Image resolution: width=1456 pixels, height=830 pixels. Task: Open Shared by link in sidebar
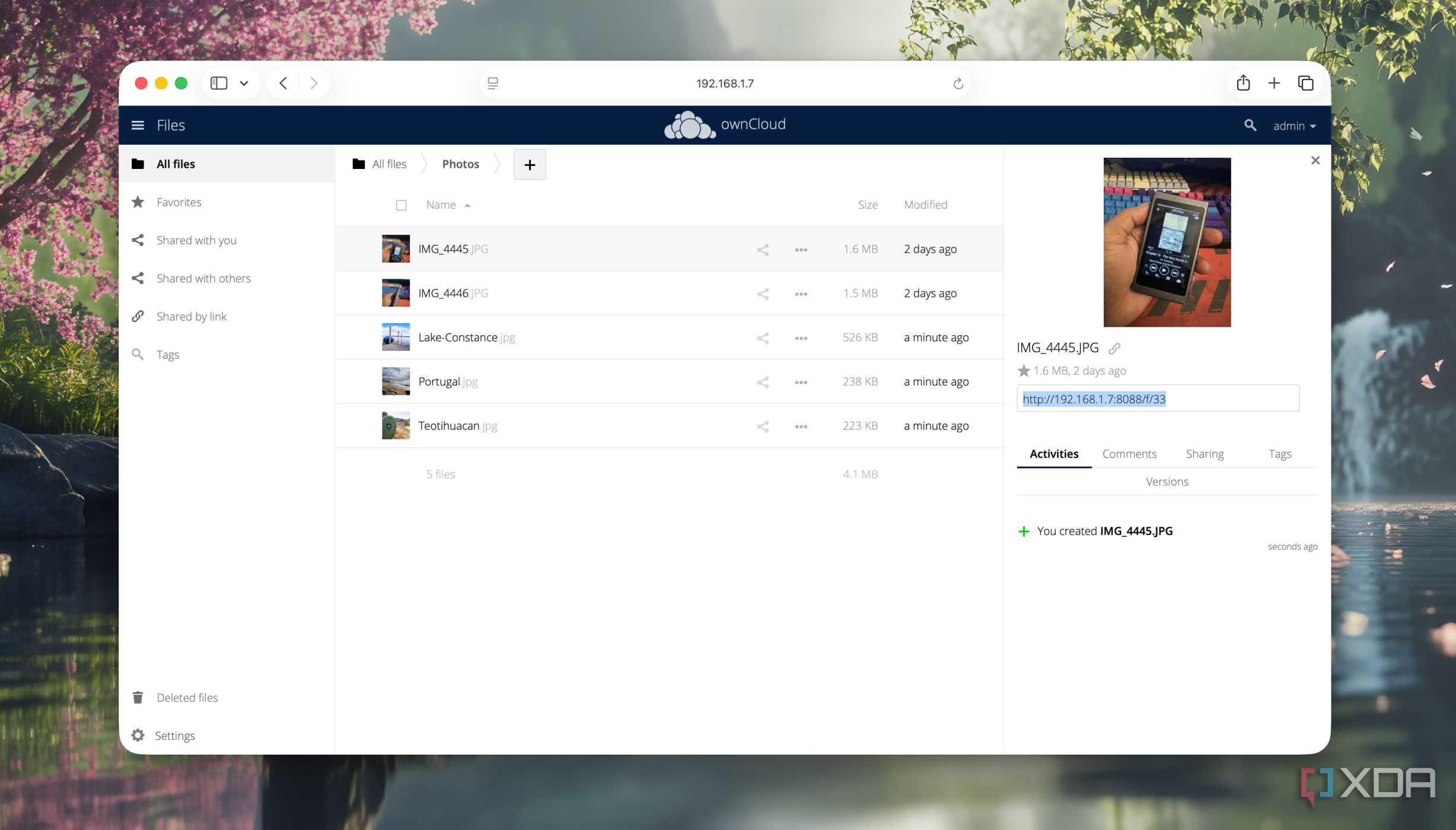pos(227,317)
